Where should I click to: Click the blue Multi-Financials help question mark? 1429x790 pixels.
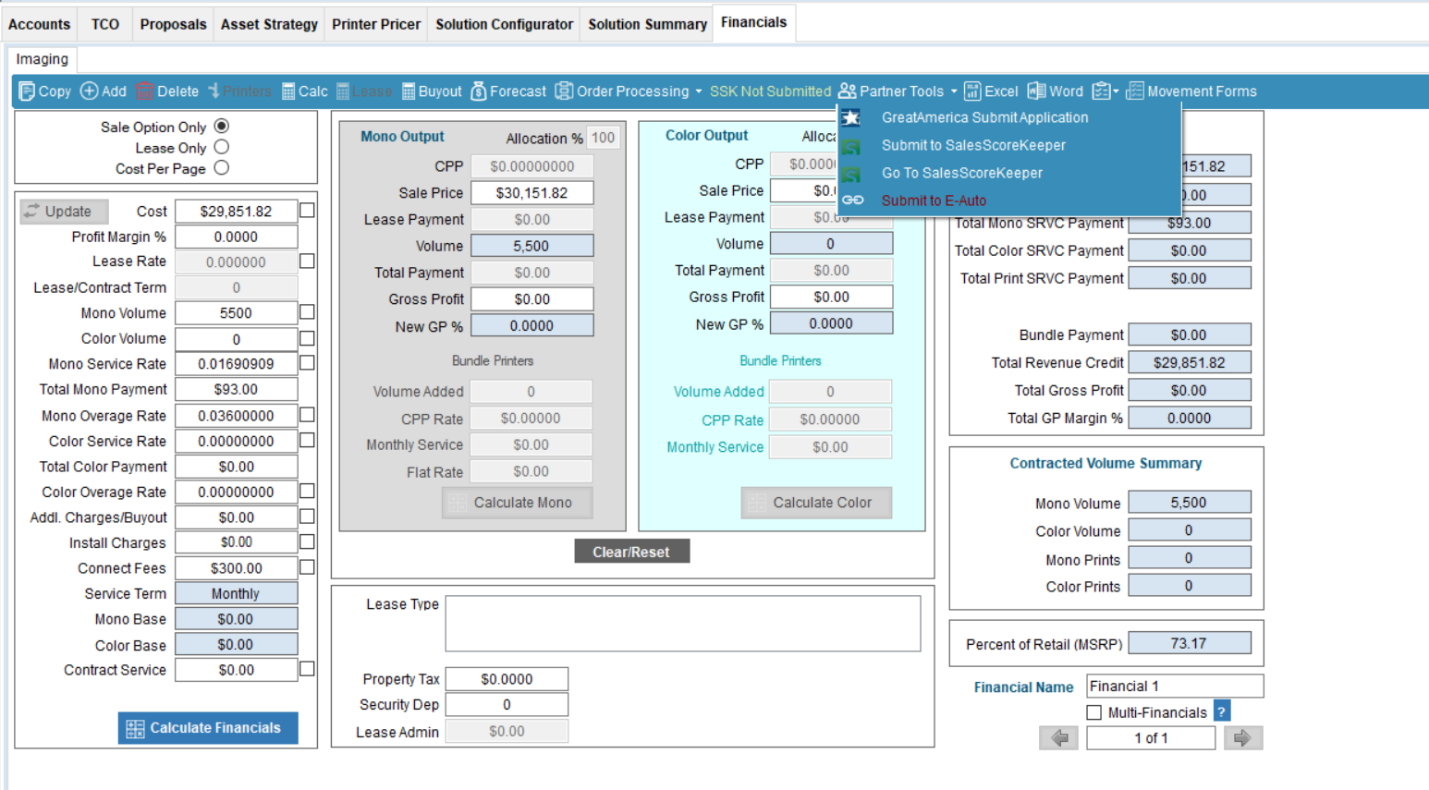(x=1222, y=712)
